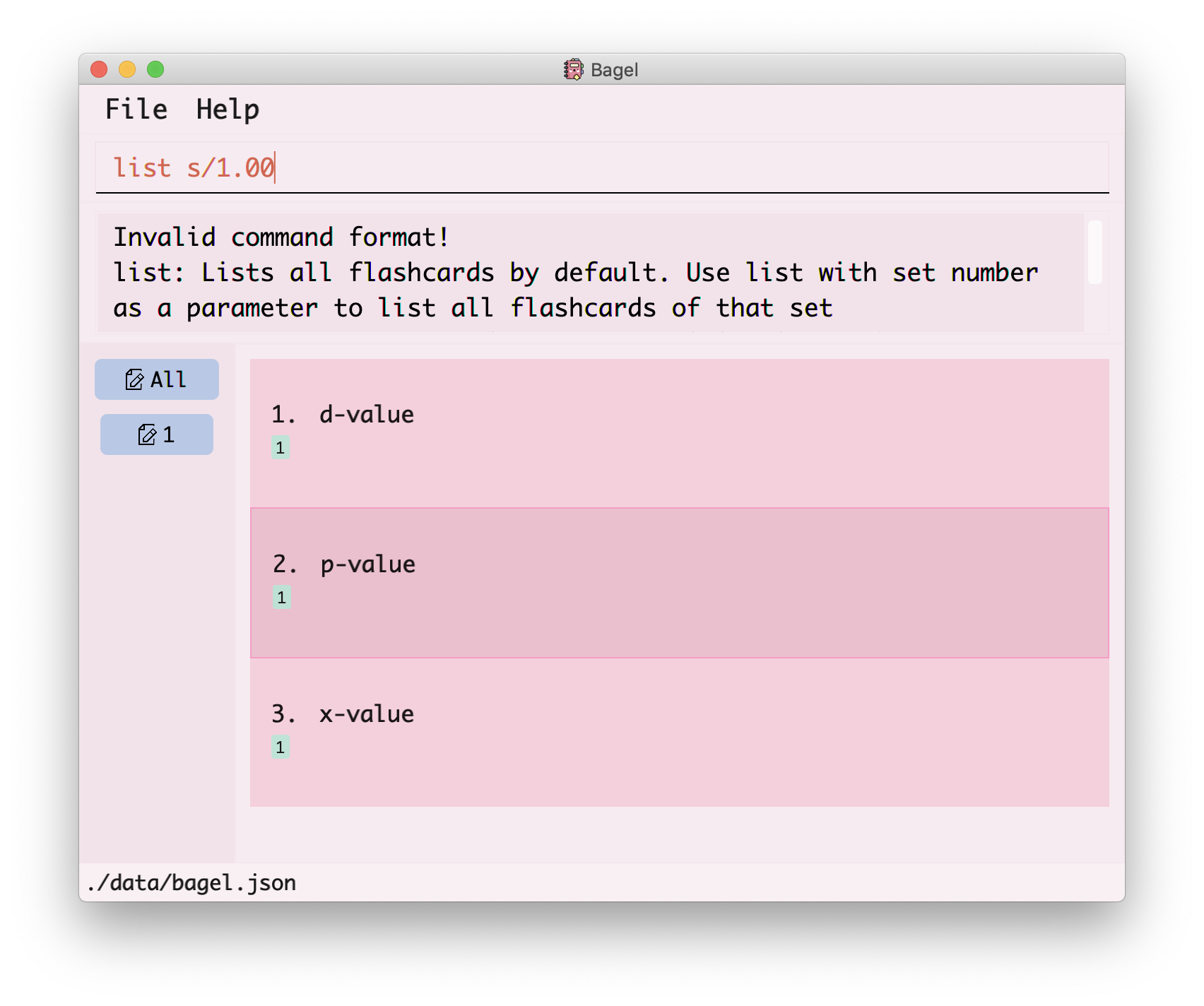Viewport: 1204px width, 1006px height.
Task: Click the Bagel app icon in title bar
Action: pyautogui.click(x=574, y=69)
